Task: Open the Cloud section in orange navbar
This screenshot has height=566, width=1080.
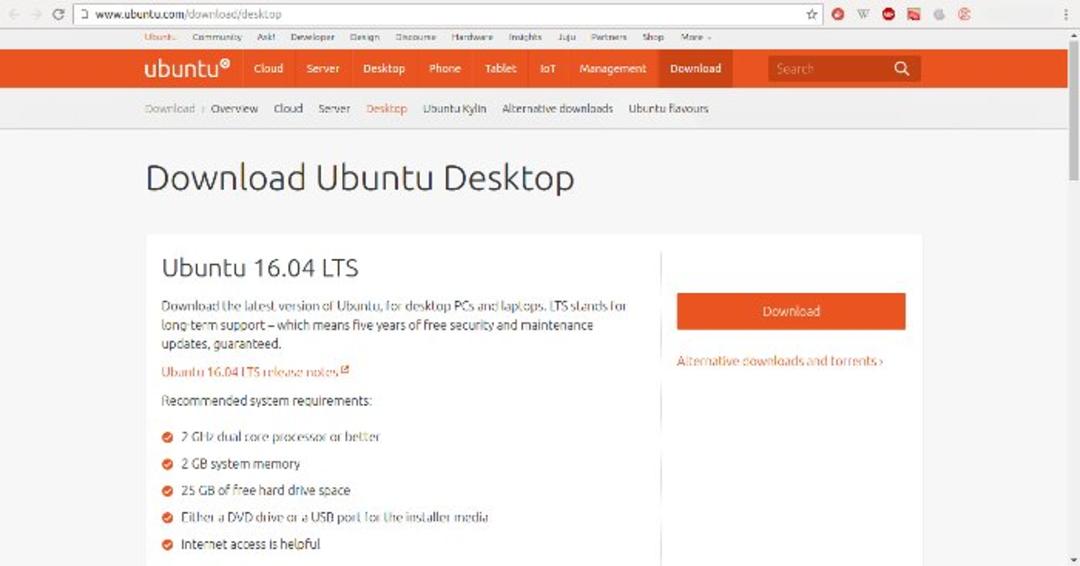Action: (x=268, y=68)
